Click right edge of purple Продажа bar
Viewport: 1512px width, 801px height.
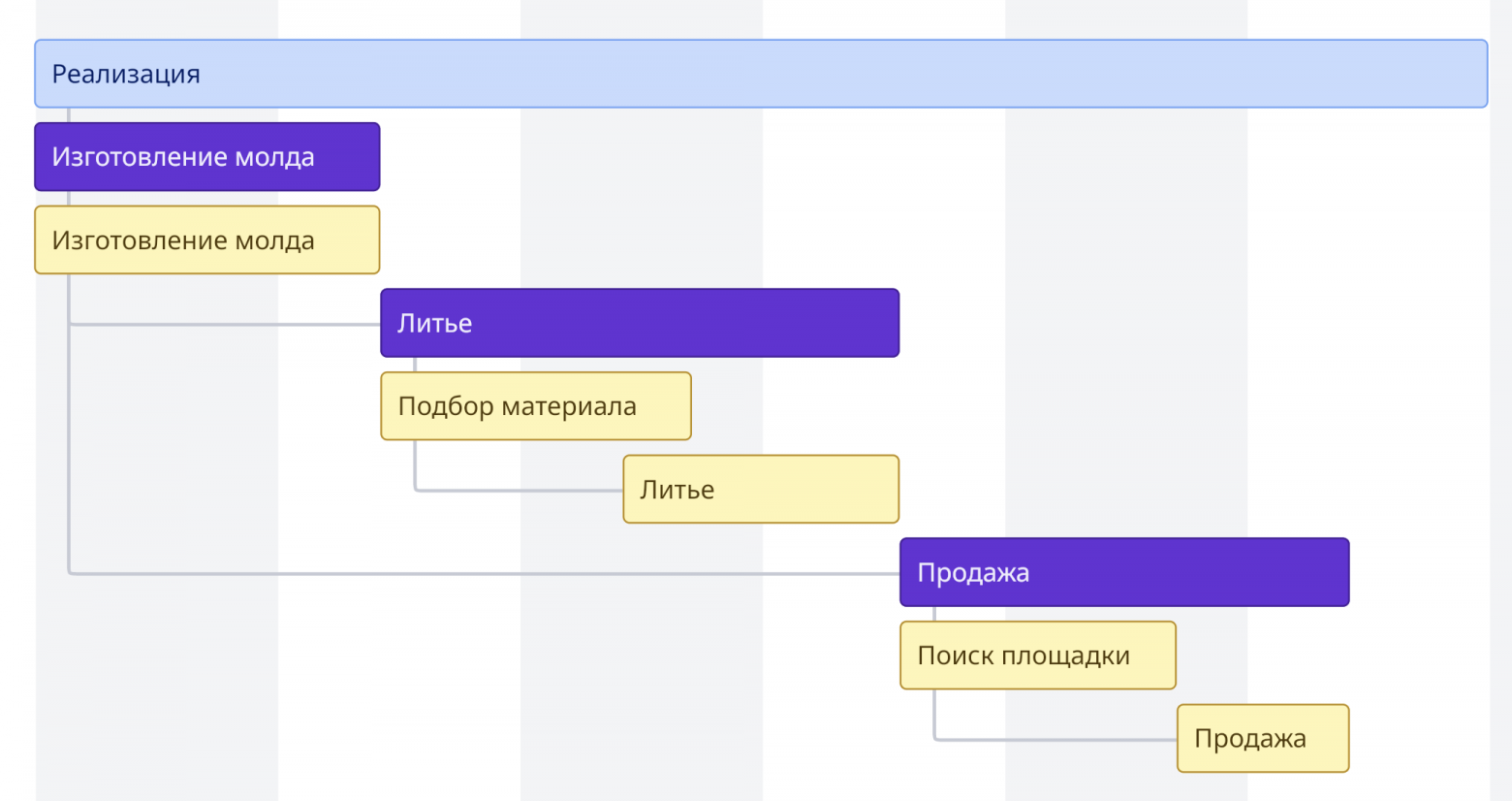(x=1345, y=572)
